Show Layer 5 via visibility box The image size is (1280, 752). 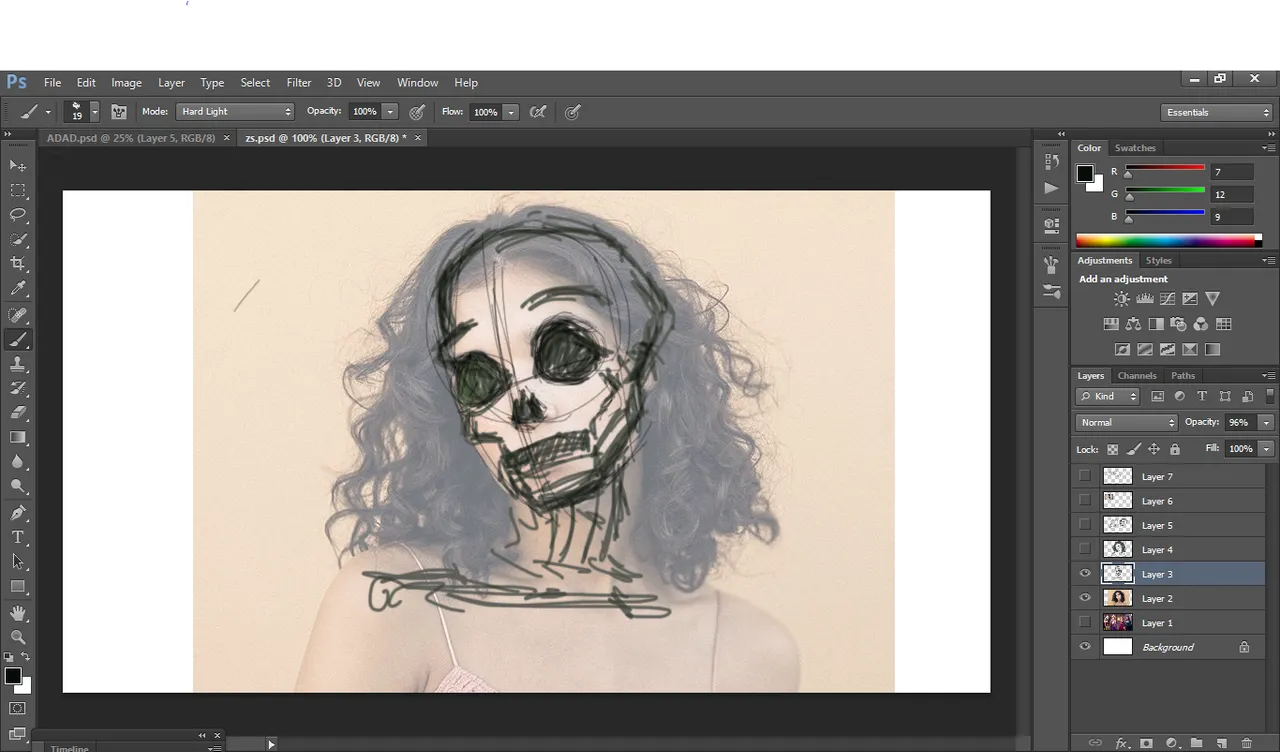(x=1085, y=525)
